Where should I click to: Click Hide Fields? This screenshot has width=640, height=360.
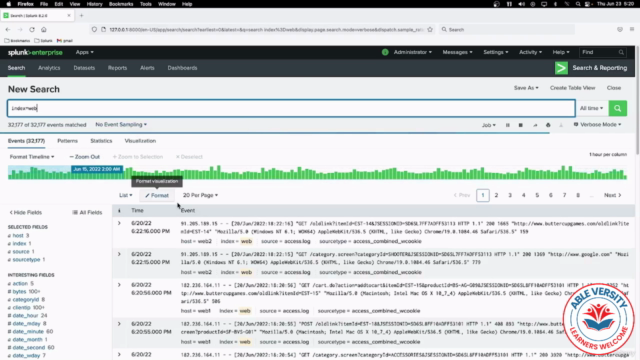coord(25,213)
